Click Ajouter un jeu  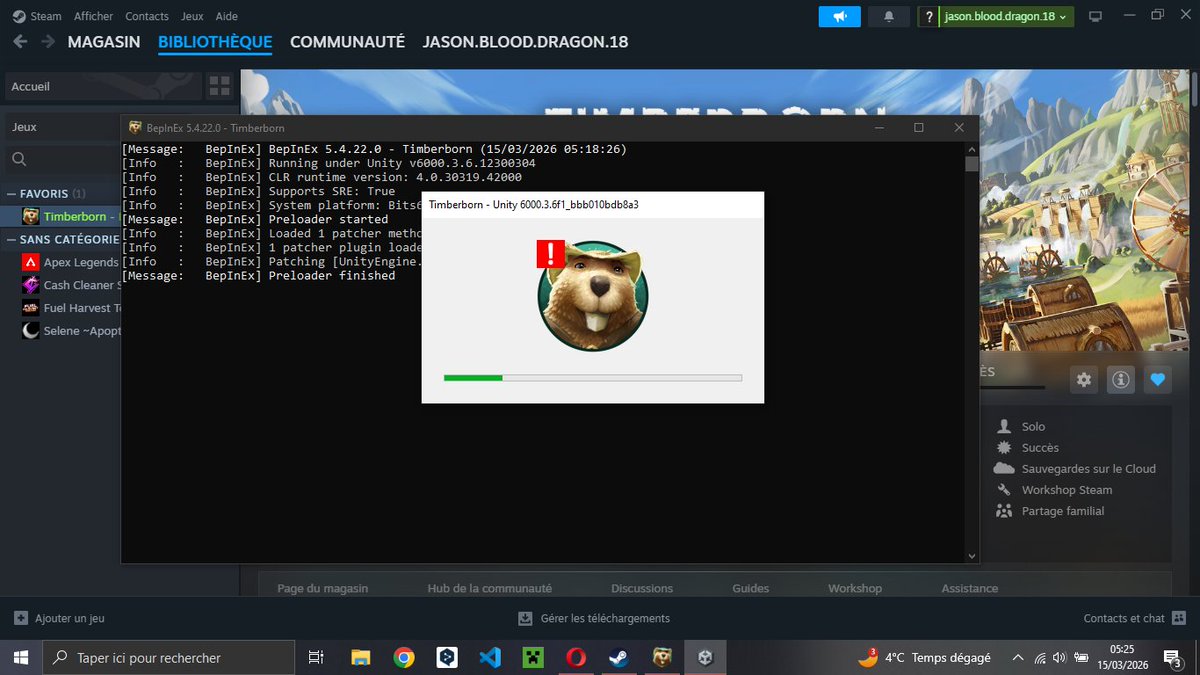[59, 619]
